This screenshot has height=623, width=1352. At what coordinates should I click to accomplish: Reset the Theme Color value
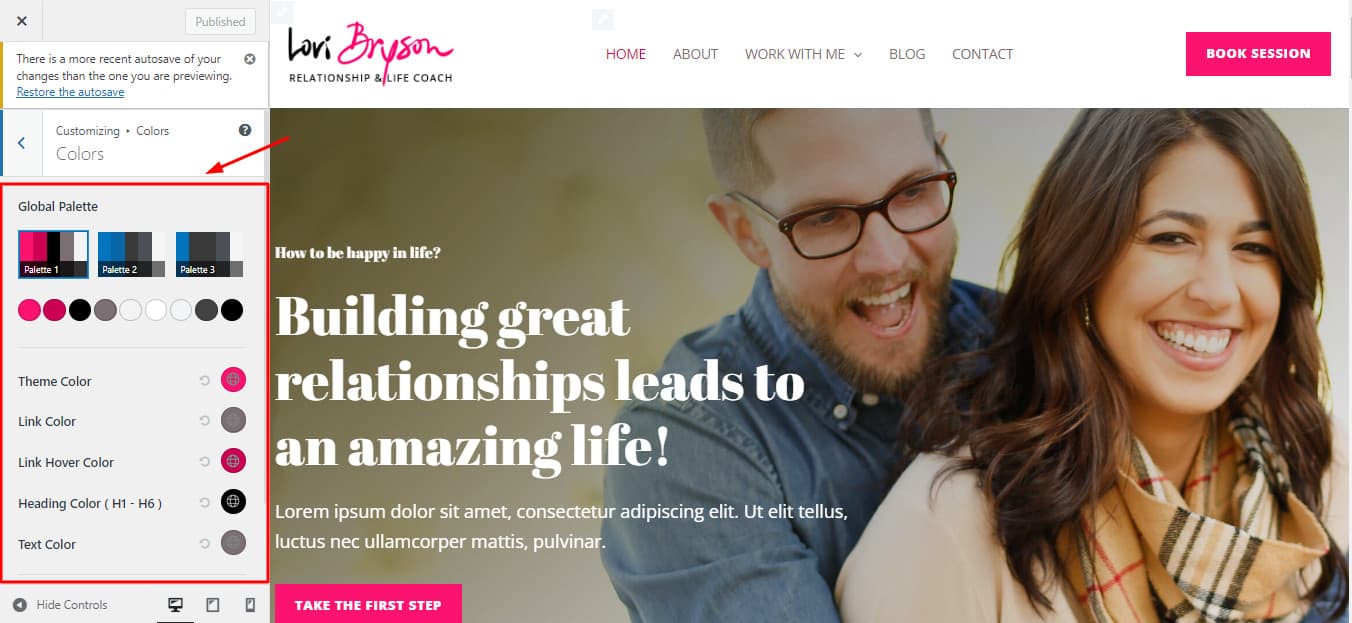[205, 380]
